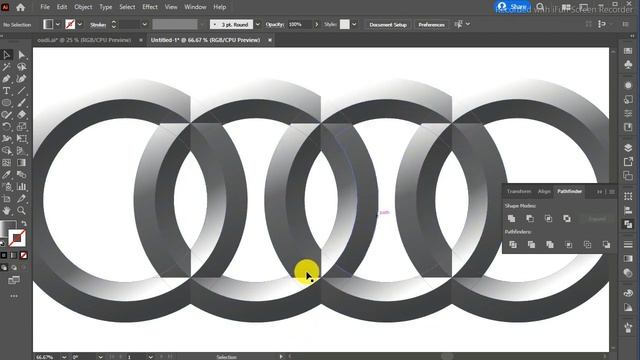Set paint mode to Gradient
The image size is (640, 360).
(x=13, y=256)
